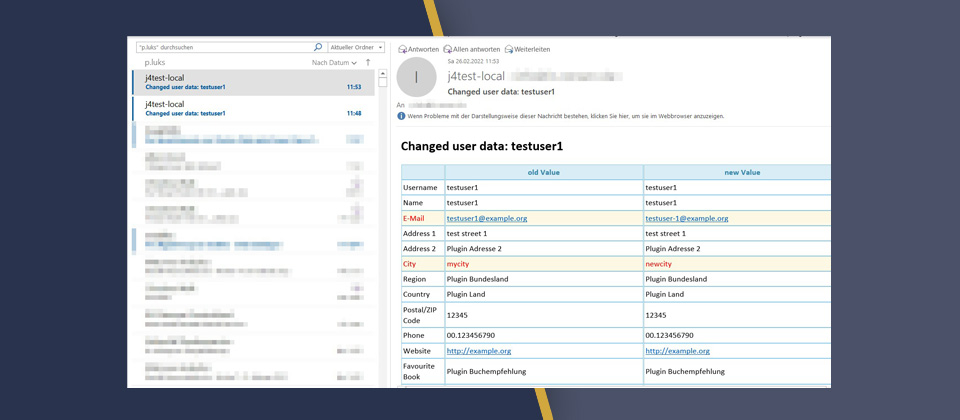Click the 'Address 1' row label
This screenshot has width=960, height=420.
tap(419, 233)
